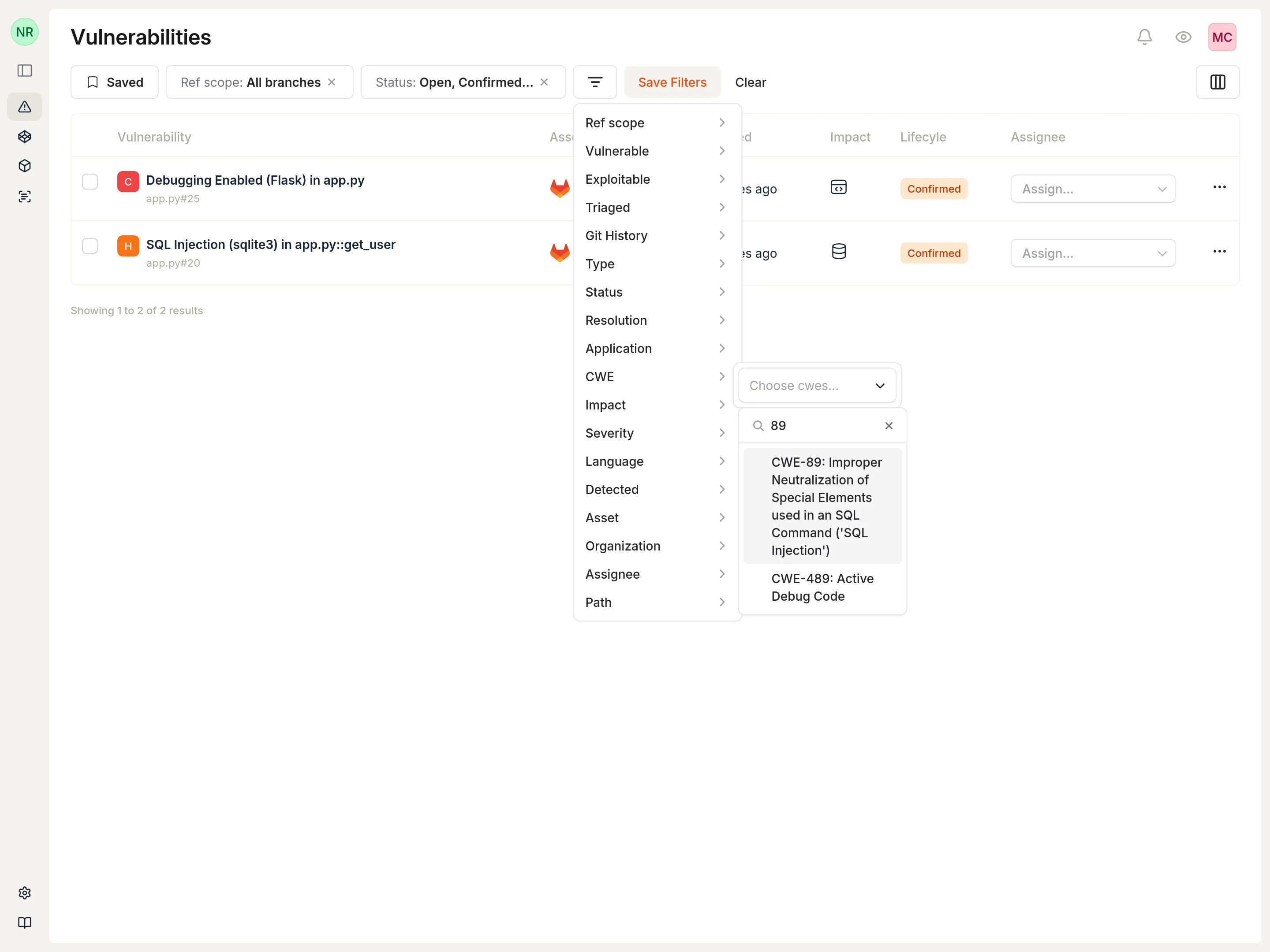
Task: Remove the Ref scope filter chip
Action: click(331, 82)
